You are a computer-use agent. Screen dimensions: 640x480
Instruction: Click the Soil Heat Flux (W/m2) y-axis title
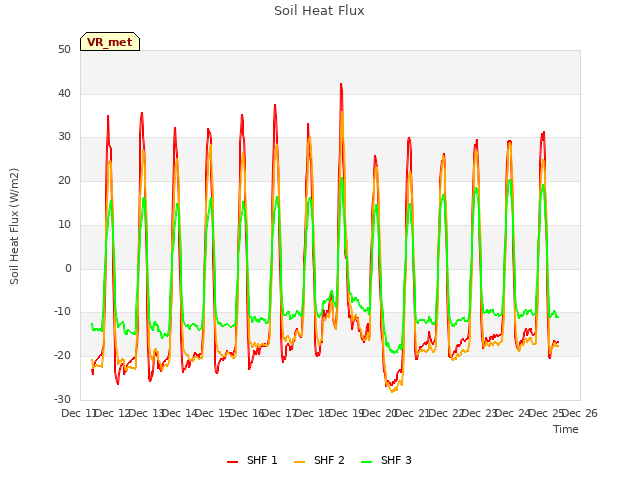point(14,226)
